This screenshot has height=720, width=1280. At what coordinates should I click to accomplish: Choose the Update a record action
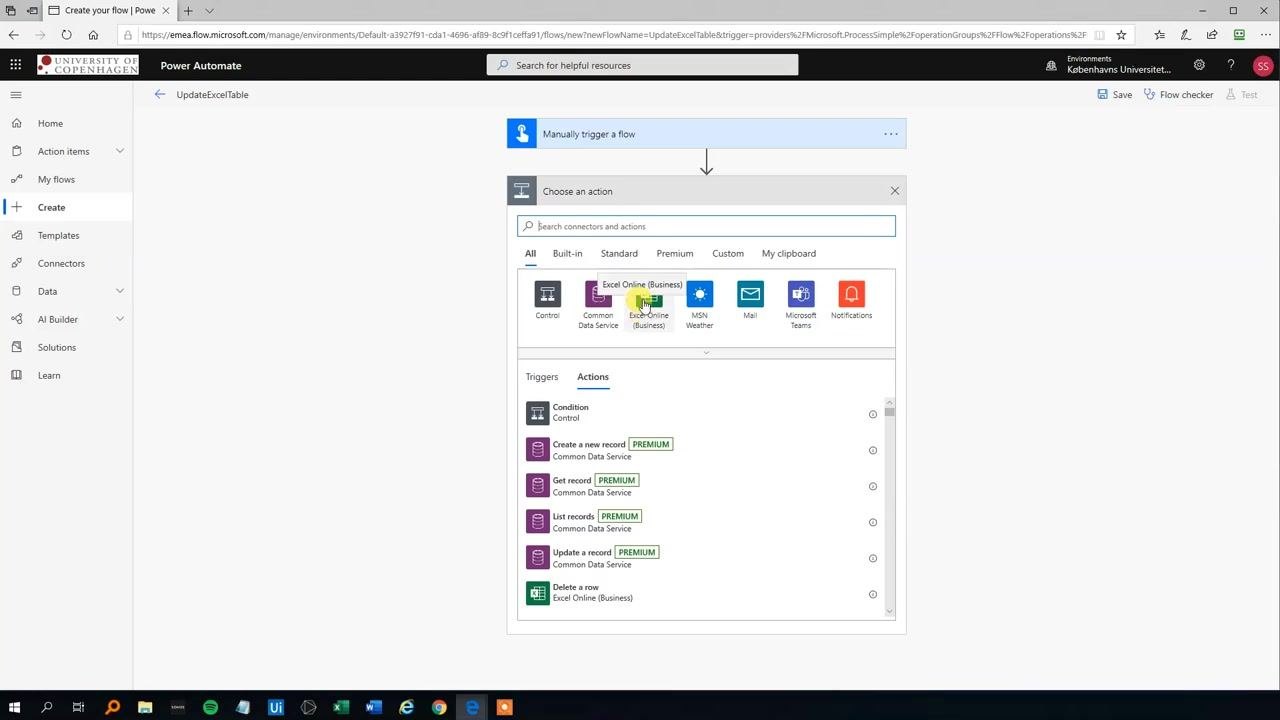click(x=700, y=558)
